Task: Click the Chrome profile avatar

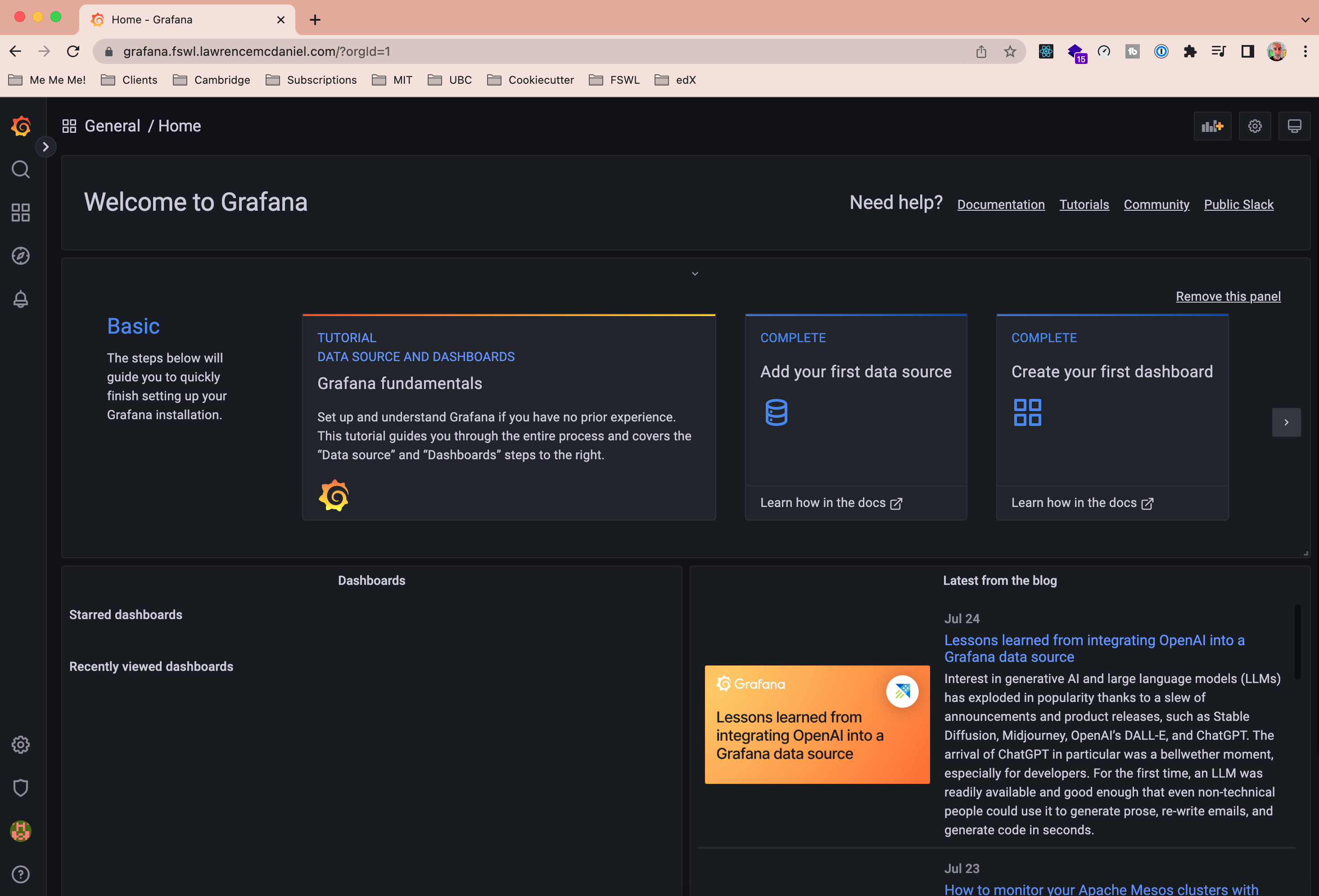Action: pyautogui.click(x=1276, y=52)
